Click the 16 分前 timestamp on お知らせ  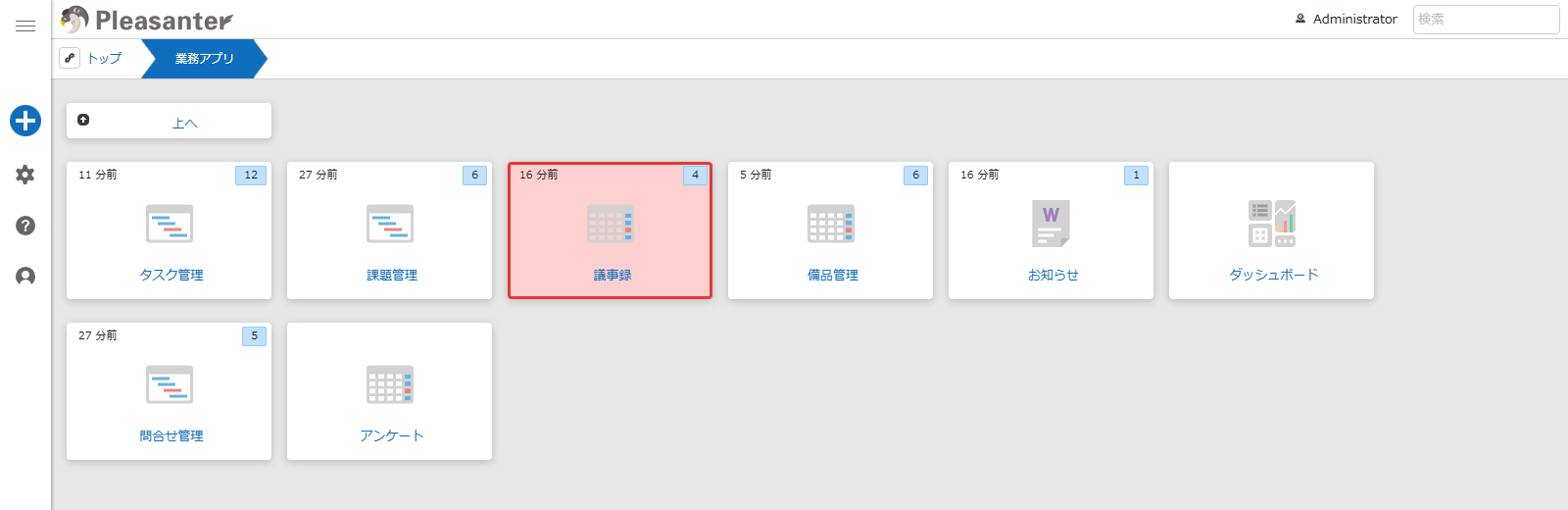[979, 175]
